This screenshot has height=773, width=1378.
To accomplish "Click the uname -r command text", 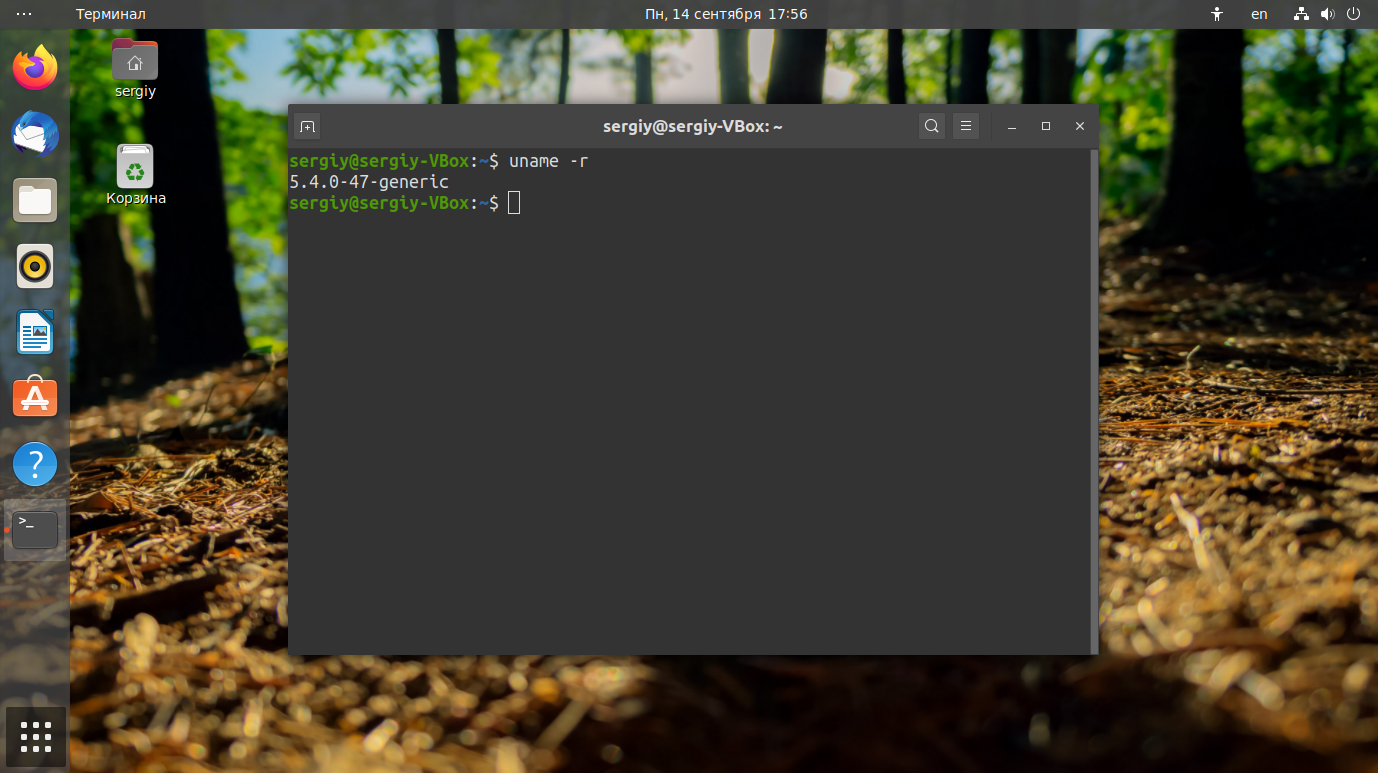I will coord(548,161).
